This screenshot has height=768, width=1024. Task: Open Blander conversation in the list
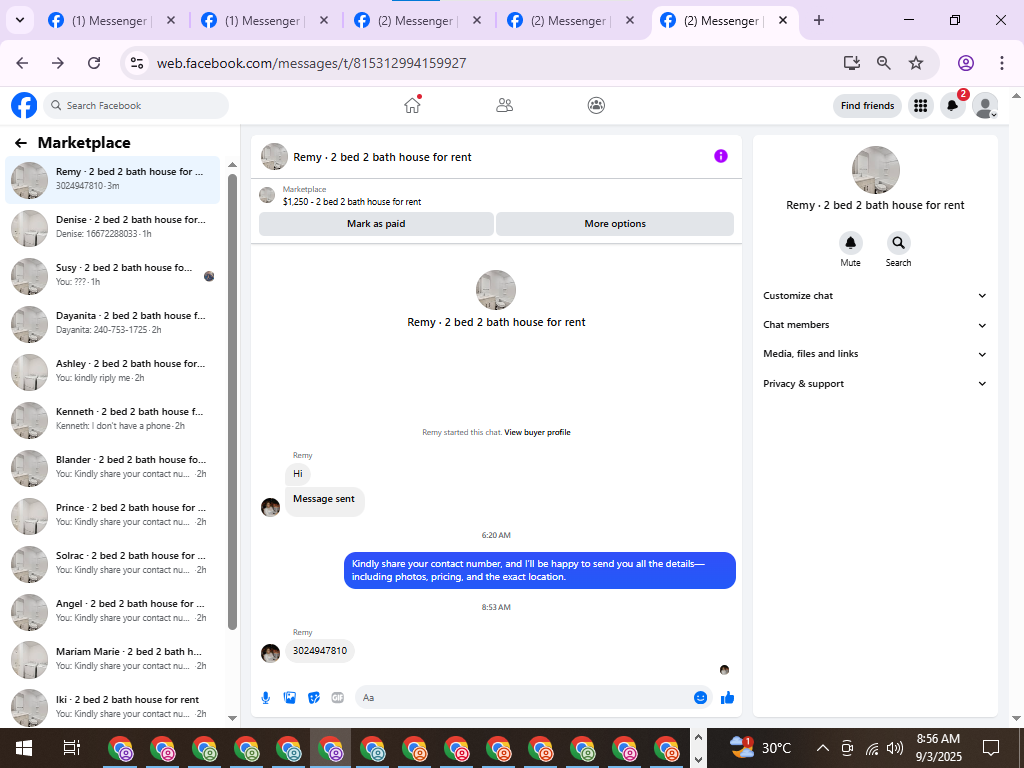click(112, 467)
